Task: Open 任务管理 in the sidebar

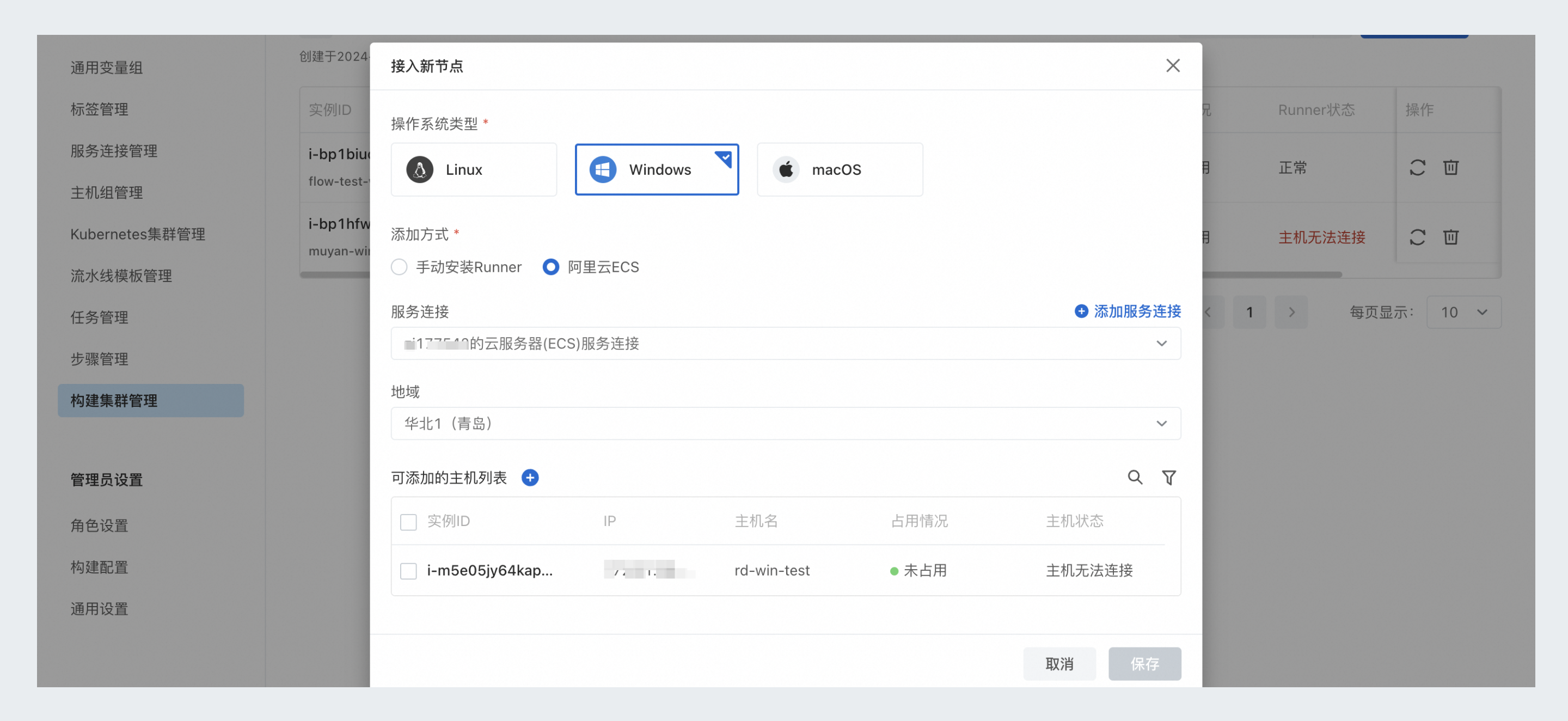Action: (x=99, y=317)
